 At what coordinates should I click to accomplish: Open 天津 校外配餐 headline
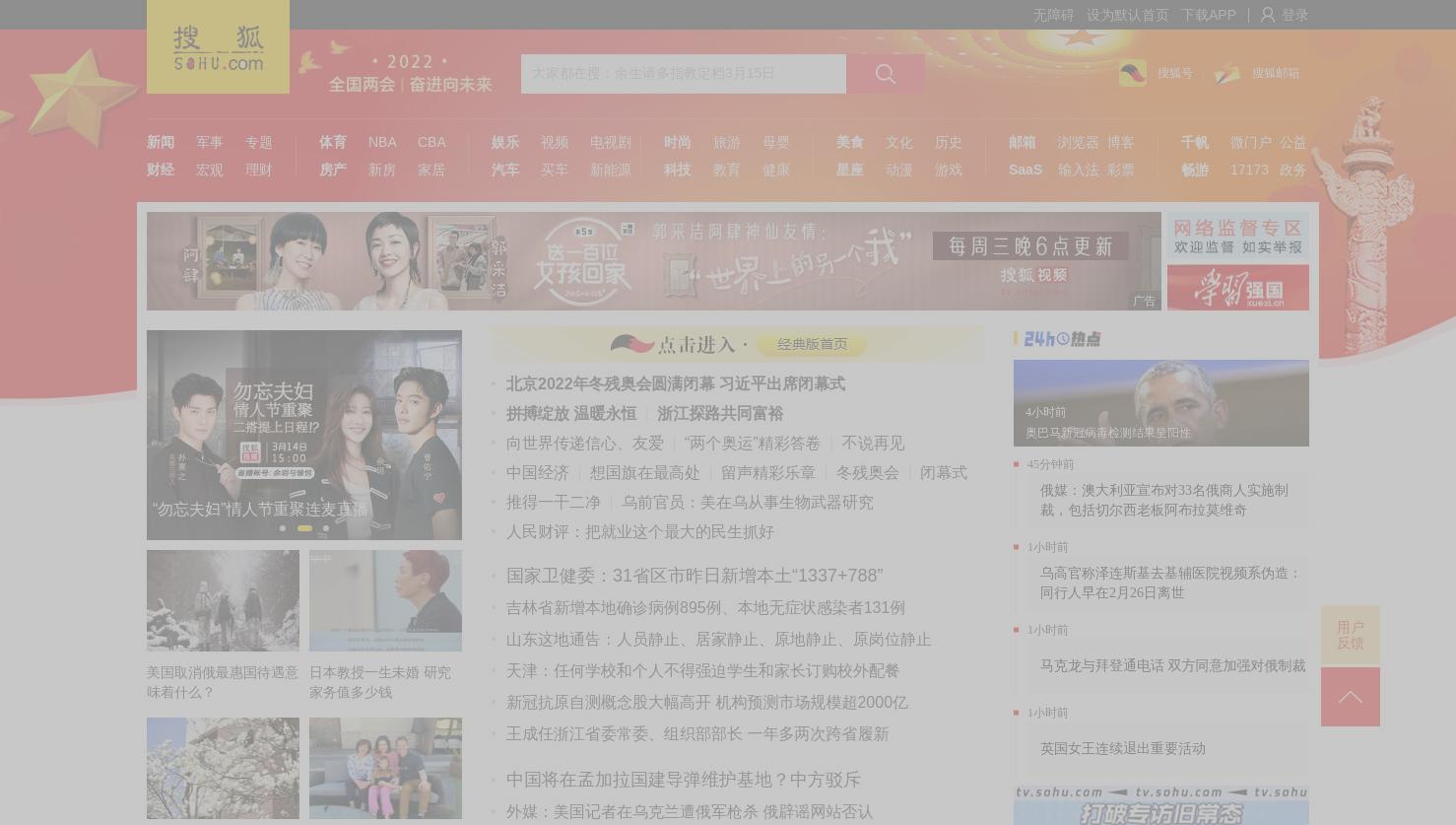[702, 670]
